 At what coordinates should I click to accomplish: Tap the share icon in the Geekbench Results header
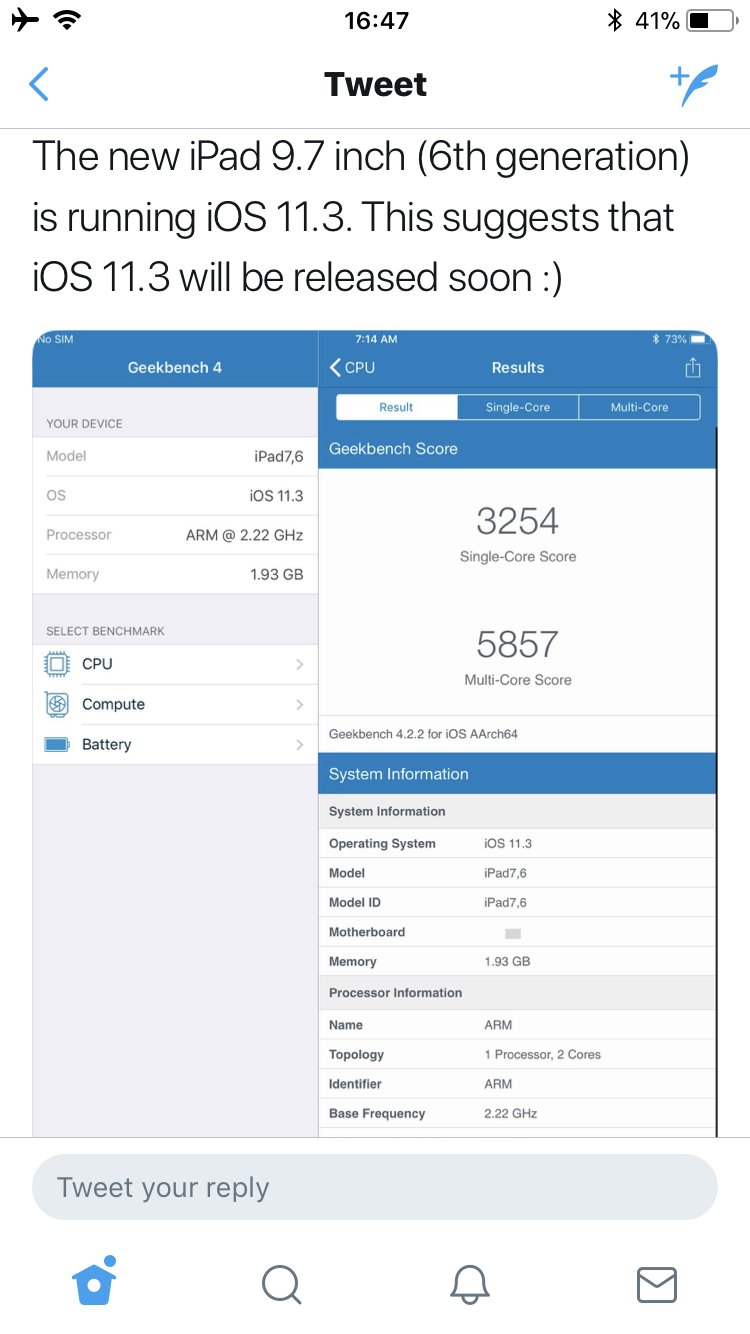point(693,368)
